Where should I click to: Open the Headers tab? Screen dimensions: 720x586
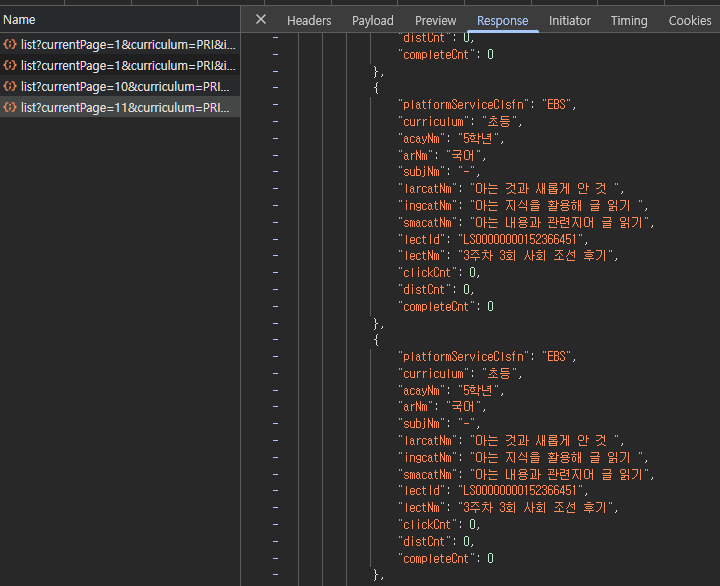(309, 21)
